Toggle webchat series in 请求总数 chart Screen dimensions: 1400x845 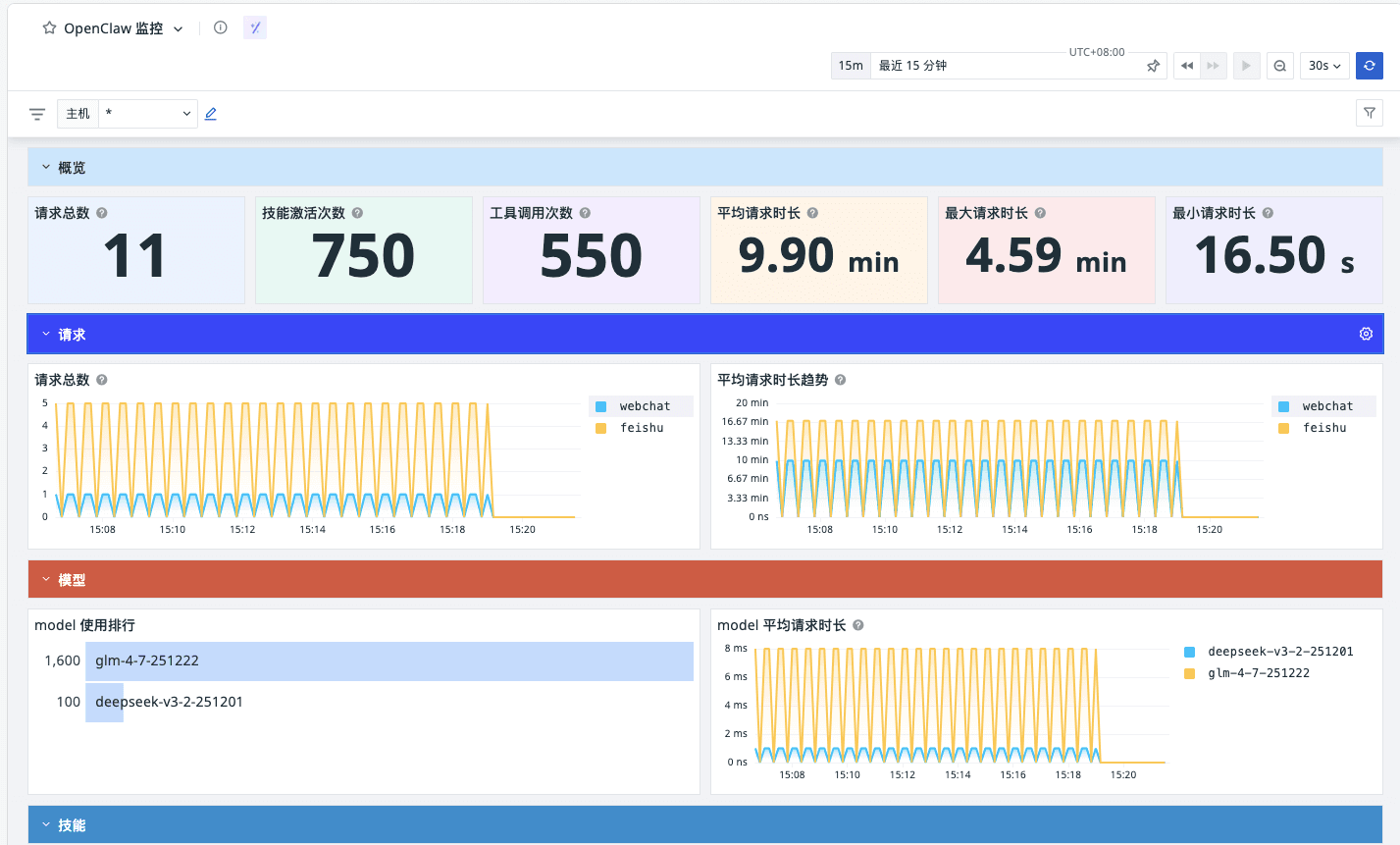click(x=644, y=406)
